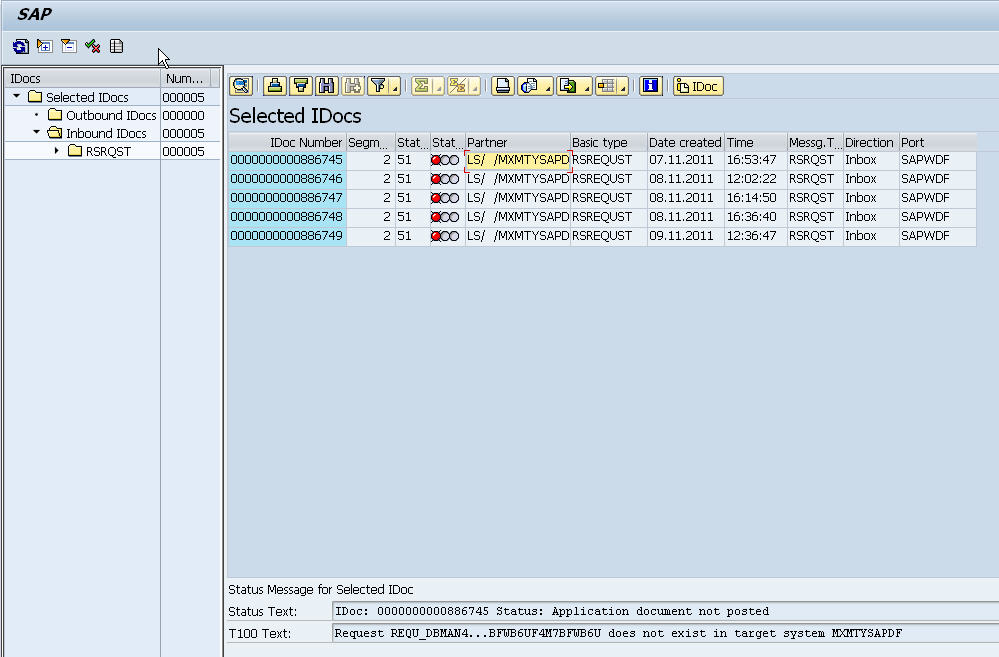The image size is (999, 657).
Task: Select IDoc number 0000000000886747
Action: click(287, 198)
